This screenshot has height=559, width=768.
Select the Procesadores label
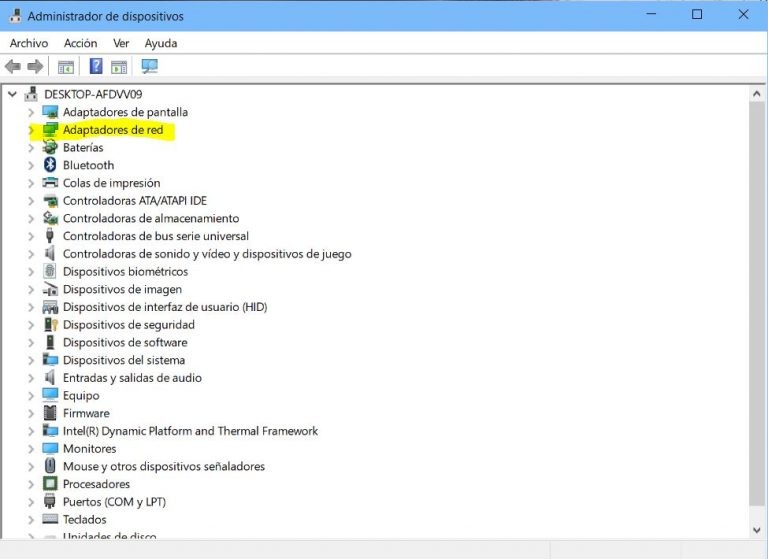coord(96,484)
